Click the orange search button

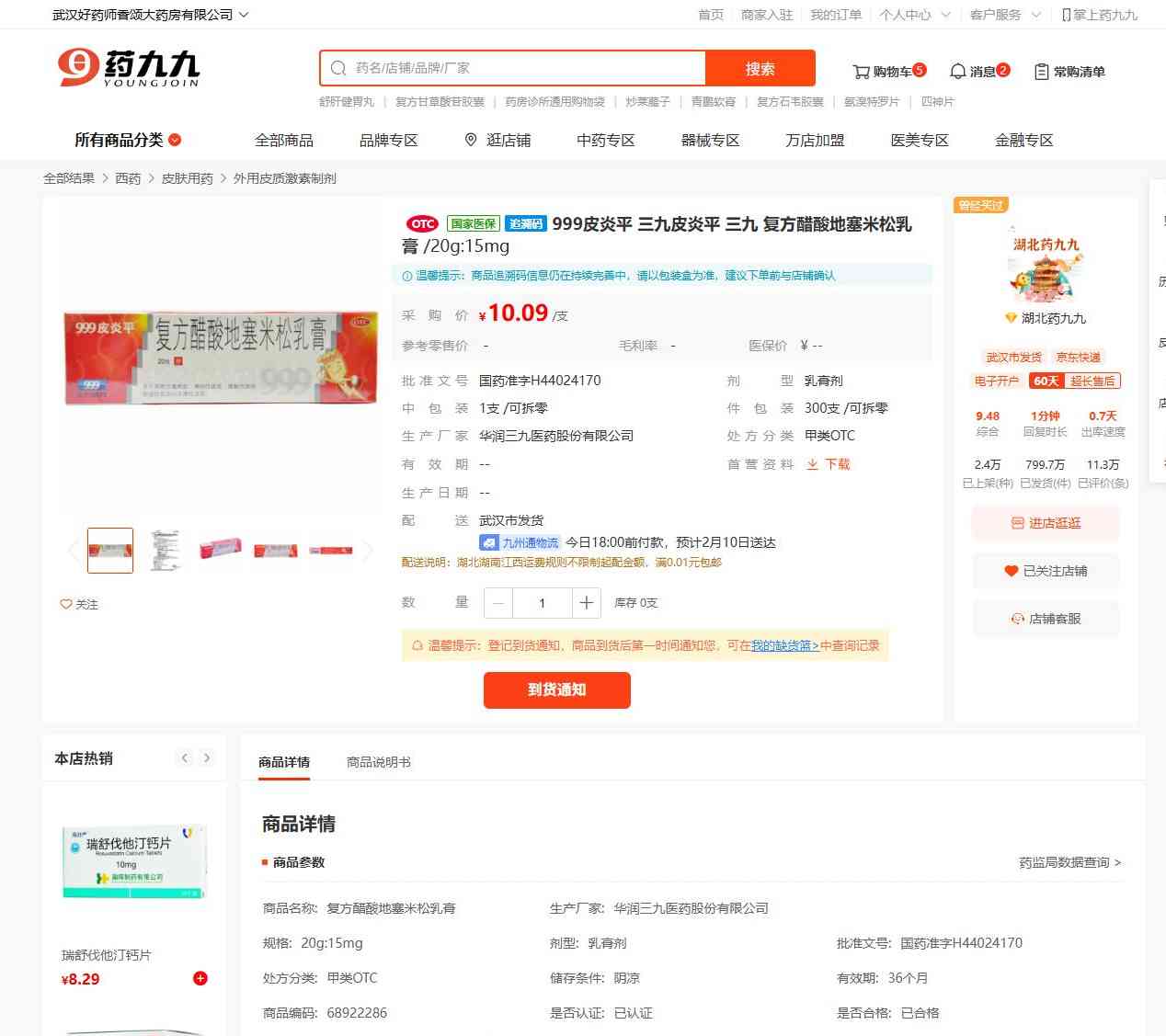[x=760, y=68]
